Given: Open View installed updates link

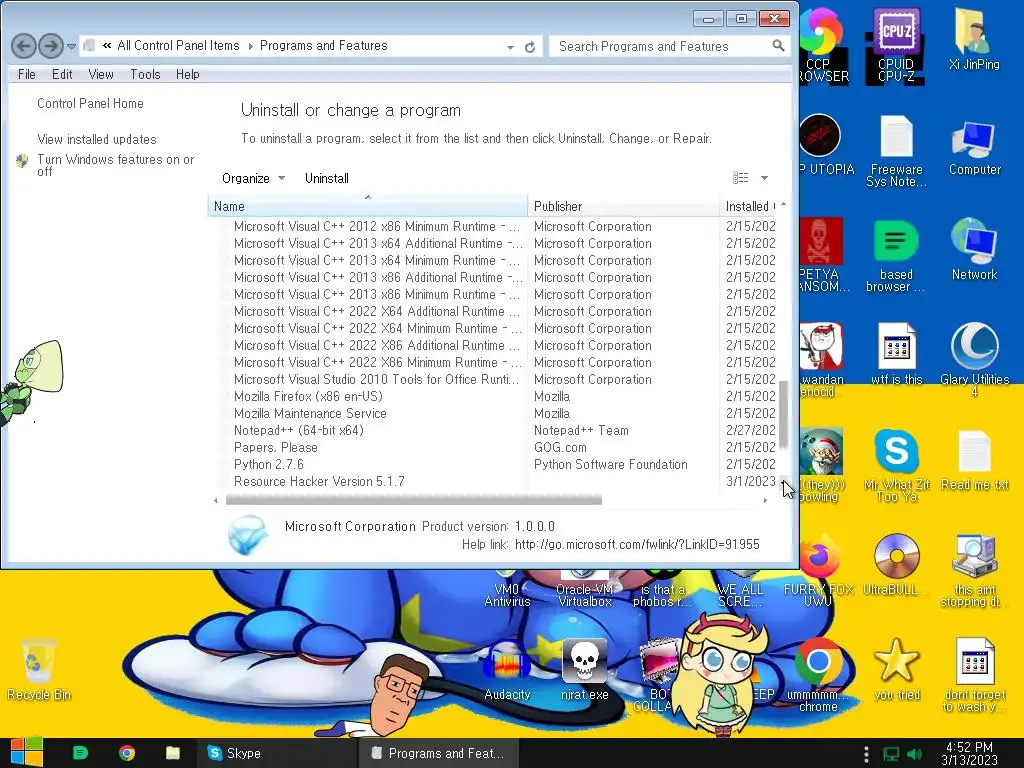Looking at the screenshot, I should (x=97, y=139).
